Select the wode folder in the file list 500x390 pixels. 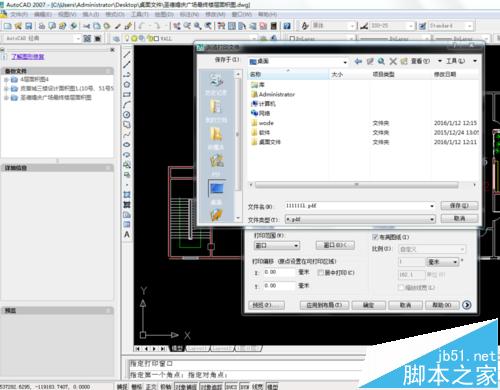coord(263,123)
